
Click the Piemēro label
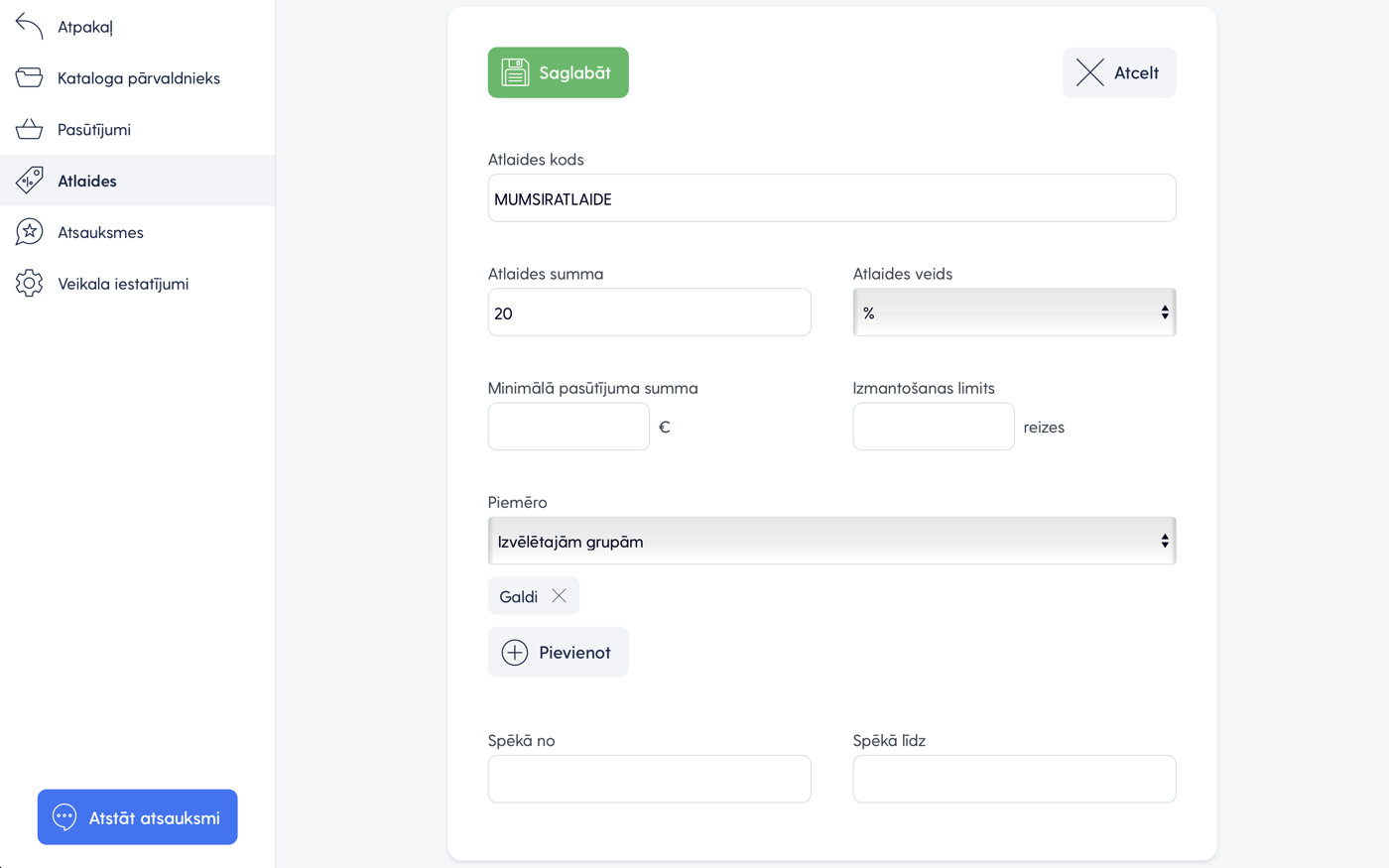(517, 502)
